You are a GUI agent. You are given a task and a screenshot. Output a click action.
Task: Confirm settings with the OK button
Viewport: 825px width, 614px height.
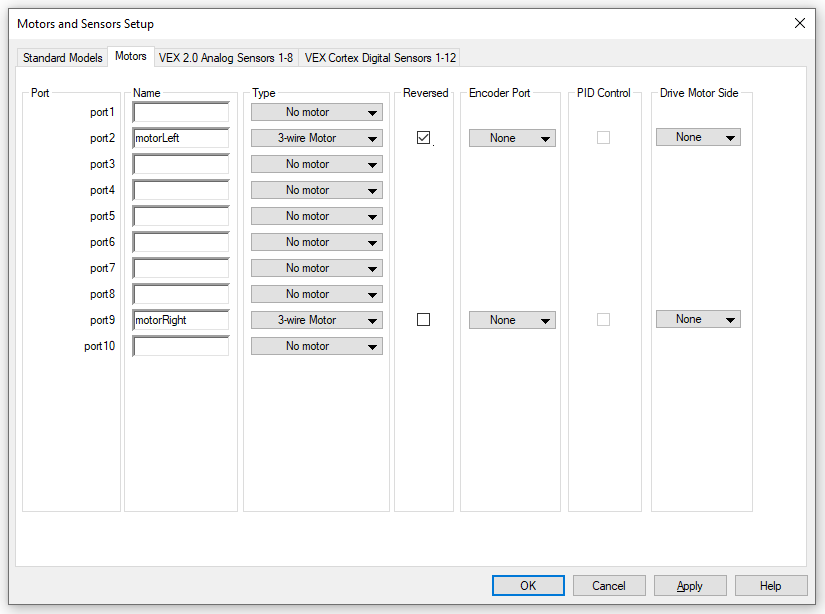coord(528,586)
